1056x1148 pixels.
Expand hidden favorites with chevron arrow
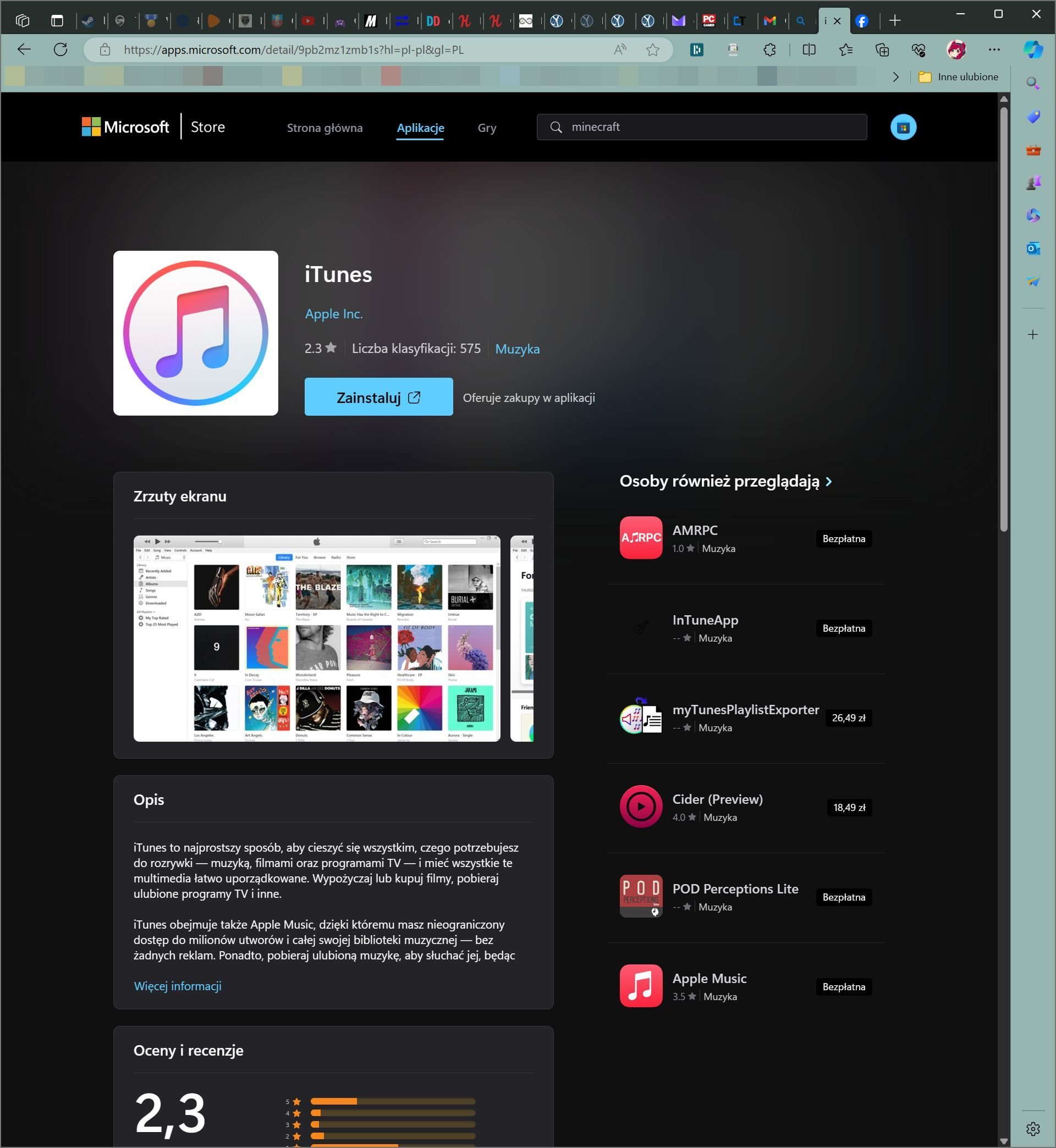coord(895,76)
